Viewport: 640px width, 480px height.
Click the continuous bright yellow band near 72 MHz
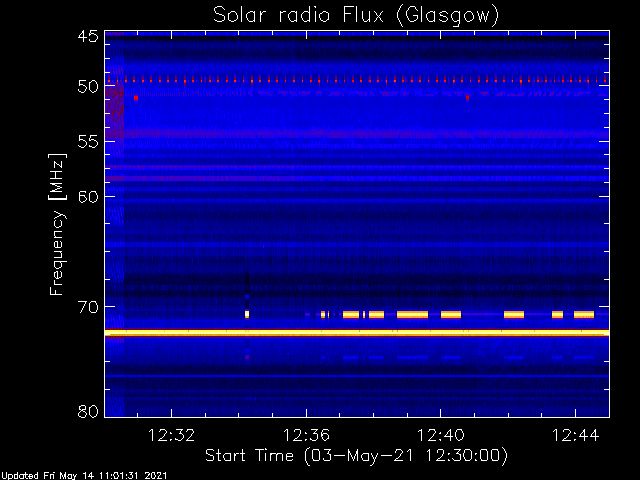click(357, 333)
